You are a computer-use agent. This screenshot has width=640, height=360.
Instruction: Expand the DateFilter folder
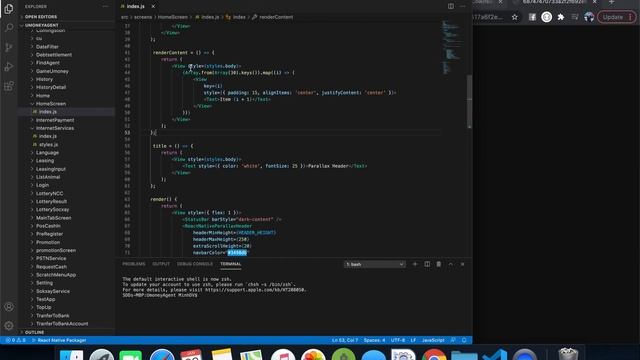click(47, 47)
